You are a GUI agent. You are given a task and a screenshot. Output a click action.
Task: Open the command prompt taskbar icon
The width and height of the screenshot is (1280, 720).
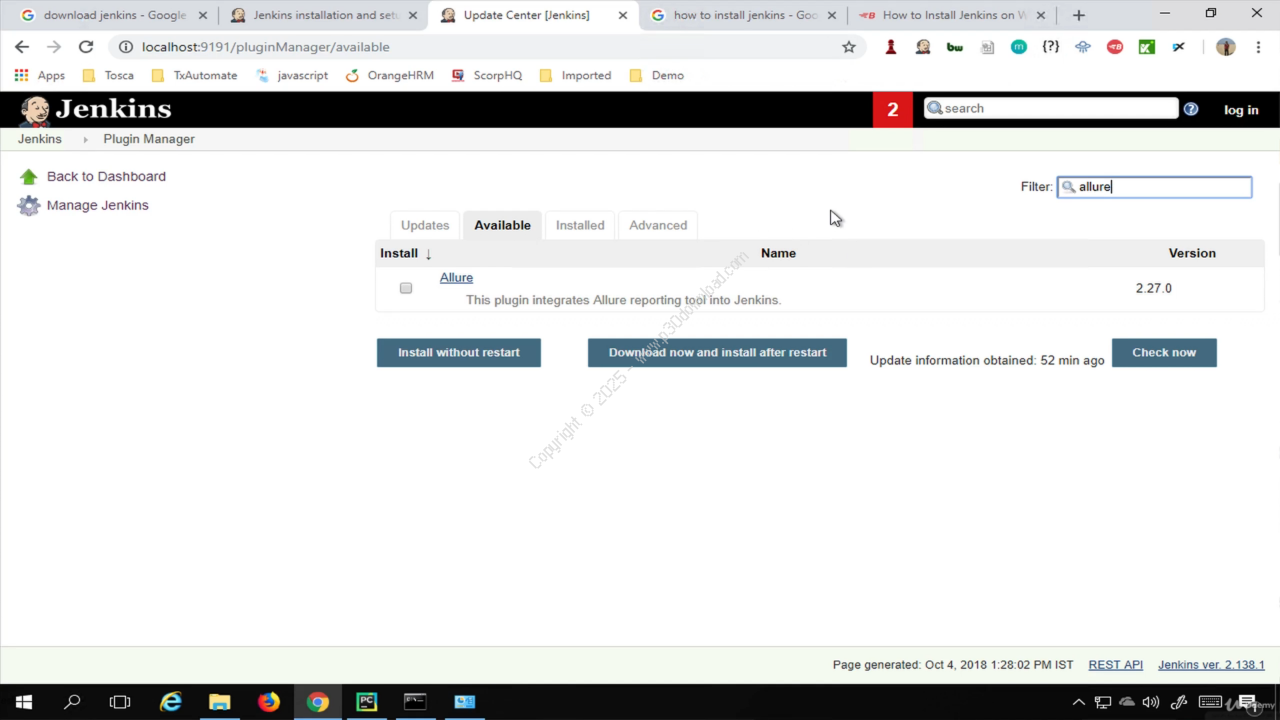coord(415,702)
